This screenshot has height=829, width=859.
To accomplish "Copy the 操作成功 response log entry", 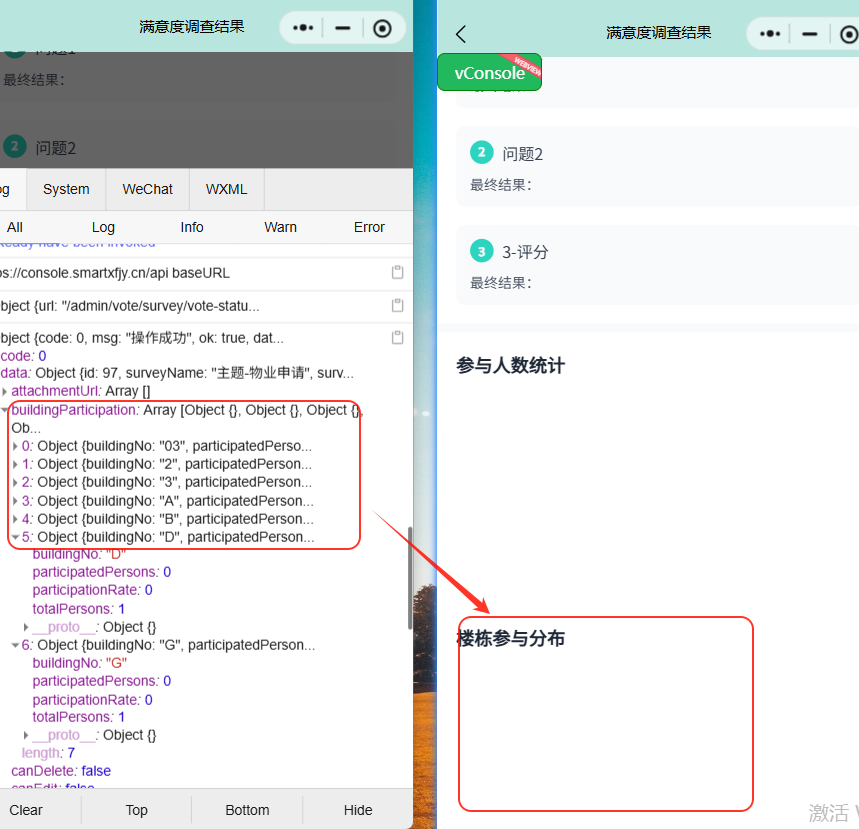I will tap(397, 338).
